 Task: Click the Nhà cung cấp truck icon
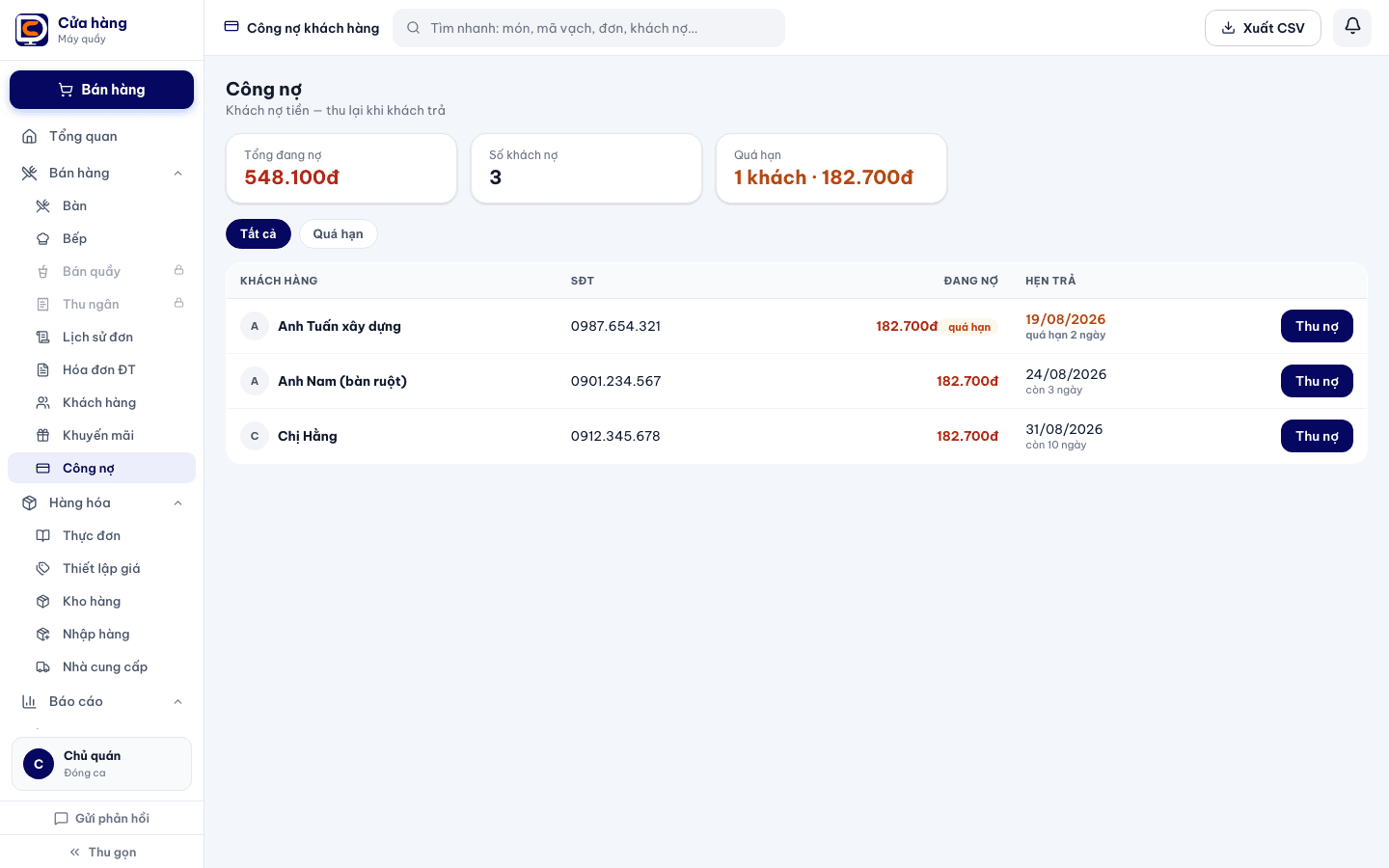[42, 666]
